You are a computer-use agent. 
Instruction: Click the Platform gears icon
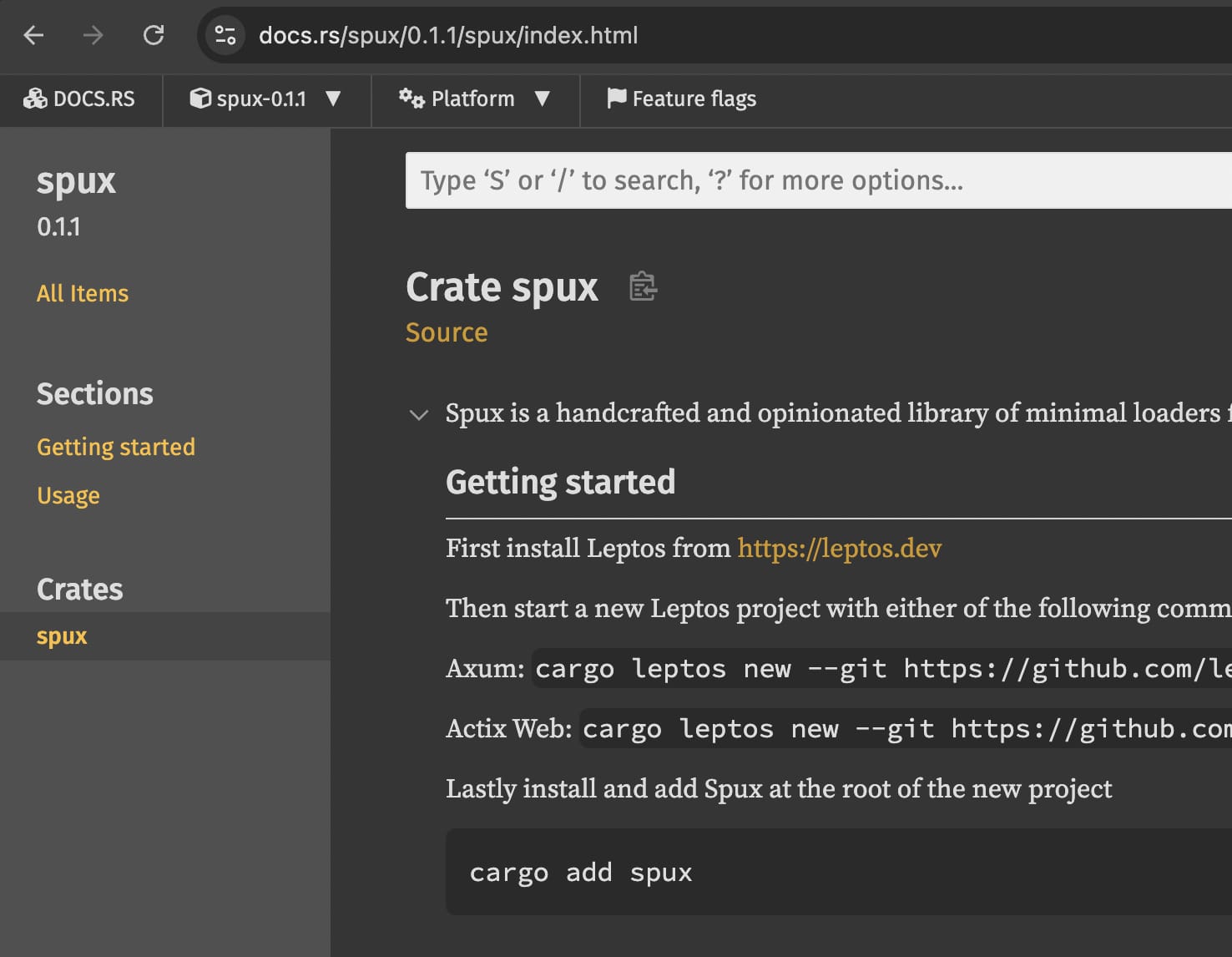point(412,99)
